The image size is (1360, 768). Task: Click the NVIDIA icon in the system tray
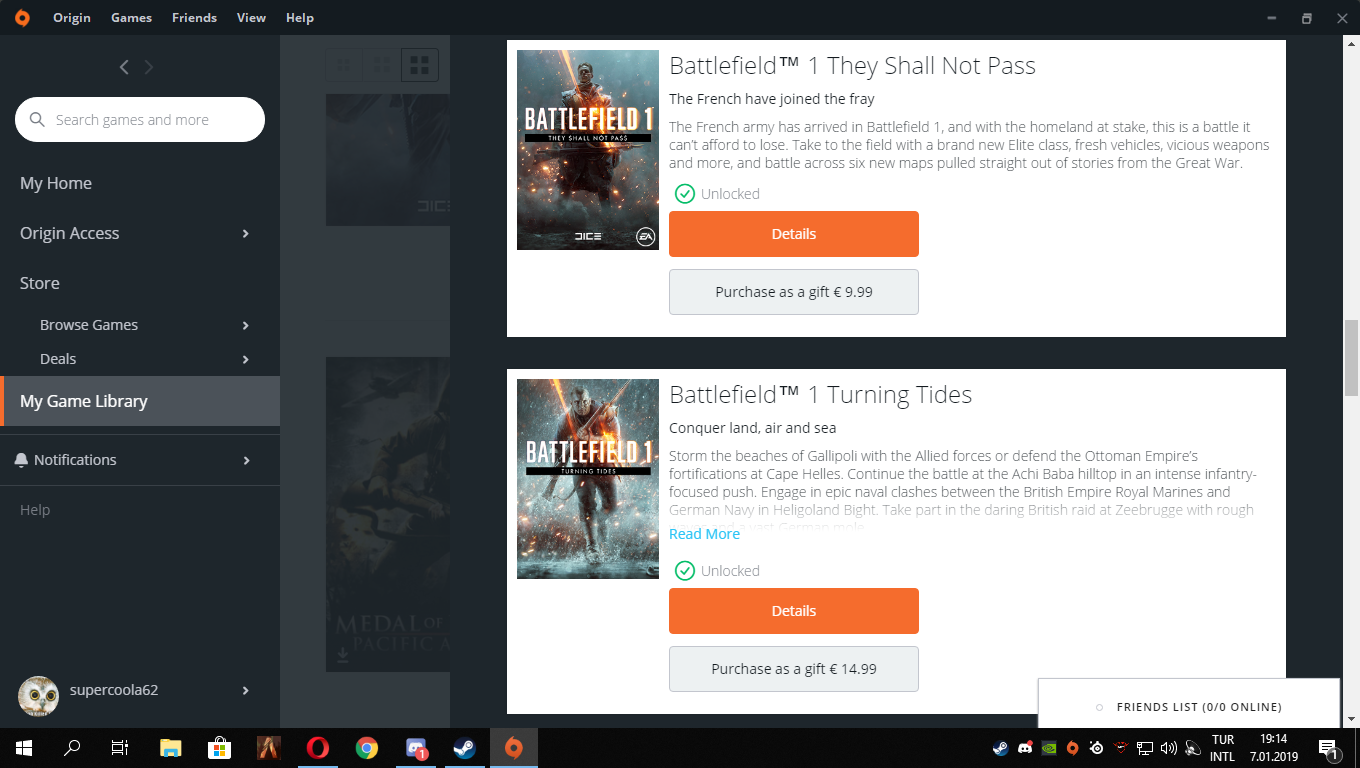[1049, 747]
